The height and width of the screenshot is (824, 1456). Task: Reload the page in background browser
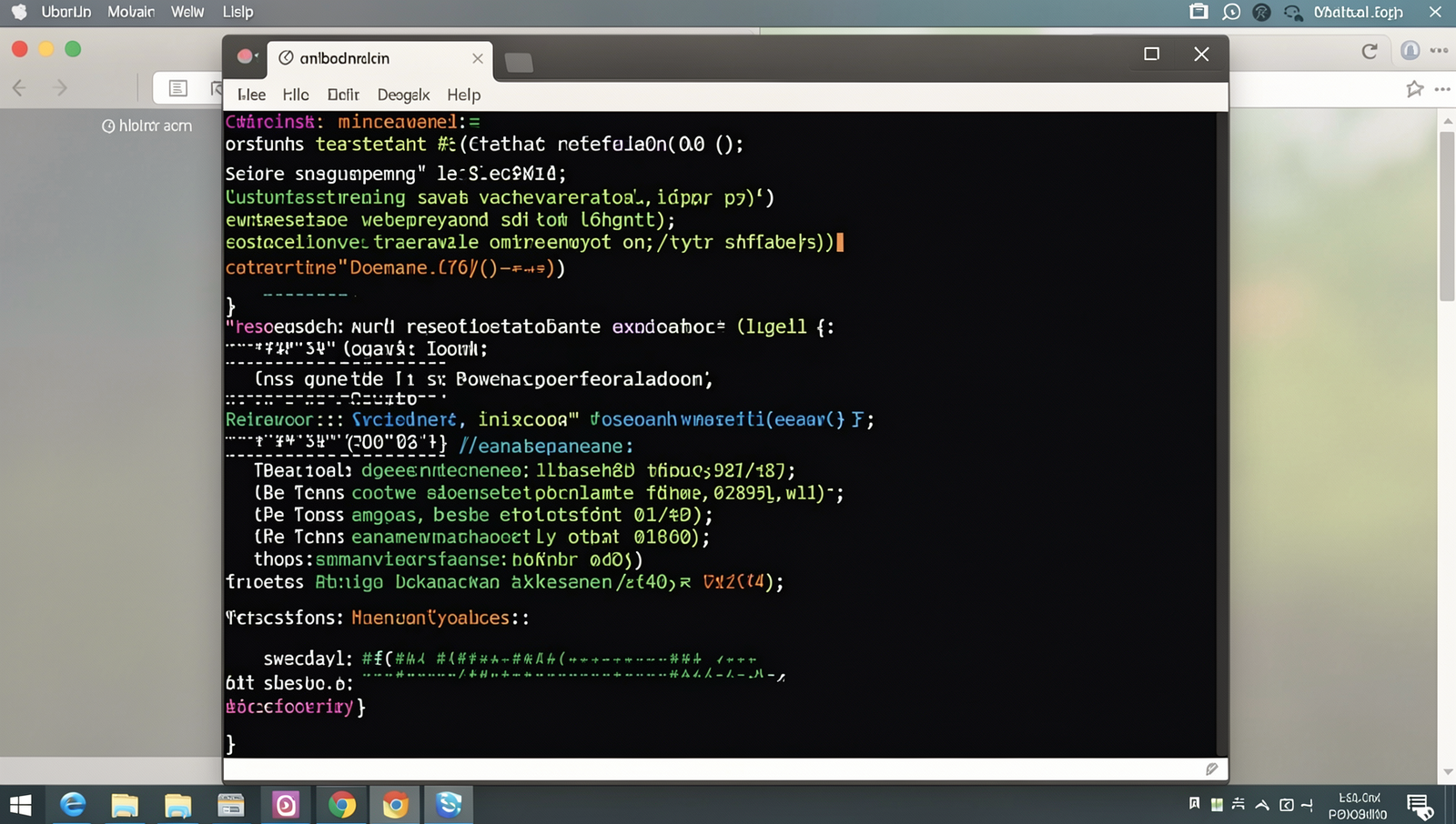point(1370,51)
